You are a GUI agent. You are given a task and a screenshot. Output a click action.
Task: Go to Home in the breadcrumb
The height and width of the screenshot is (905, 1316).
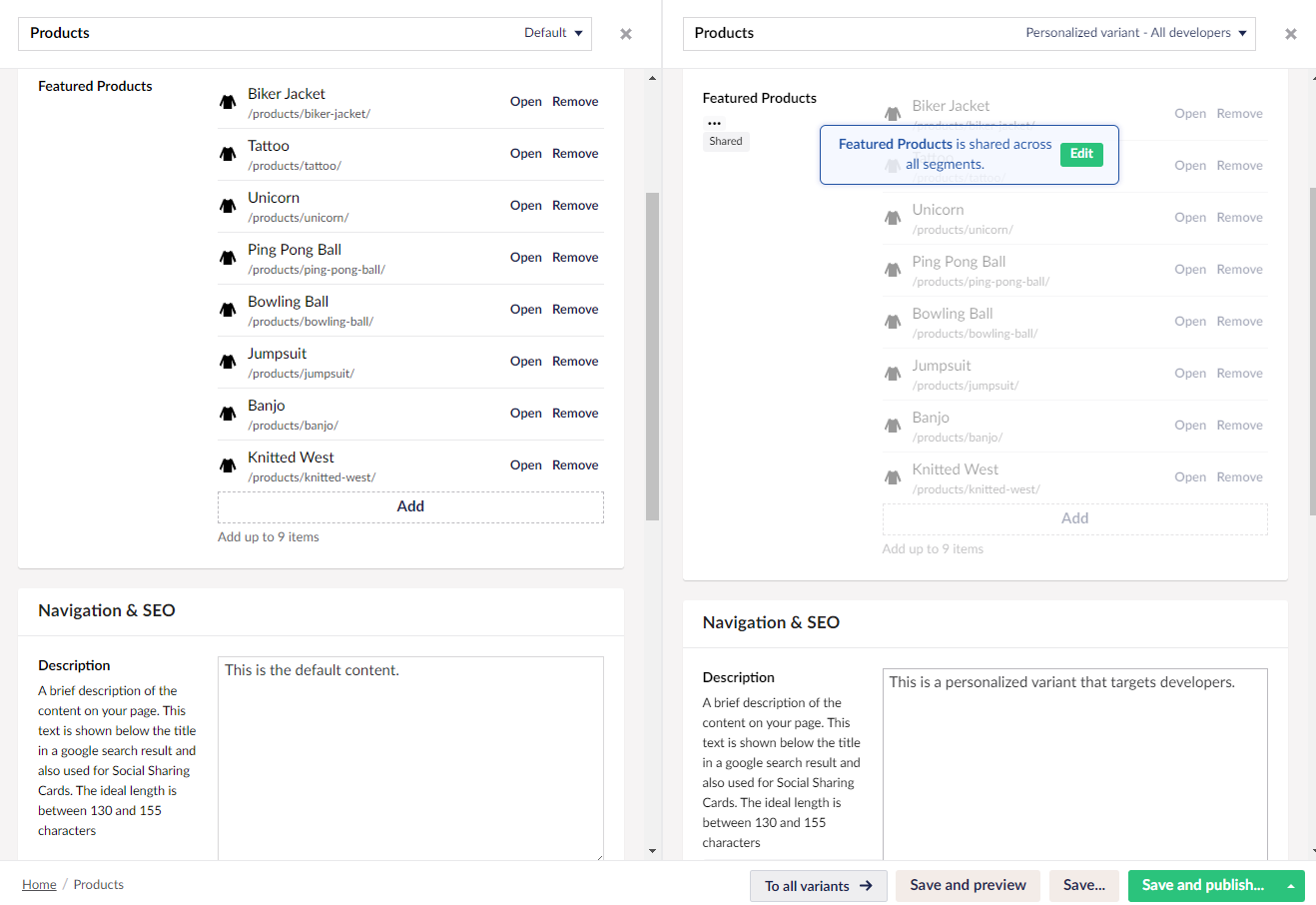[39, 885]
